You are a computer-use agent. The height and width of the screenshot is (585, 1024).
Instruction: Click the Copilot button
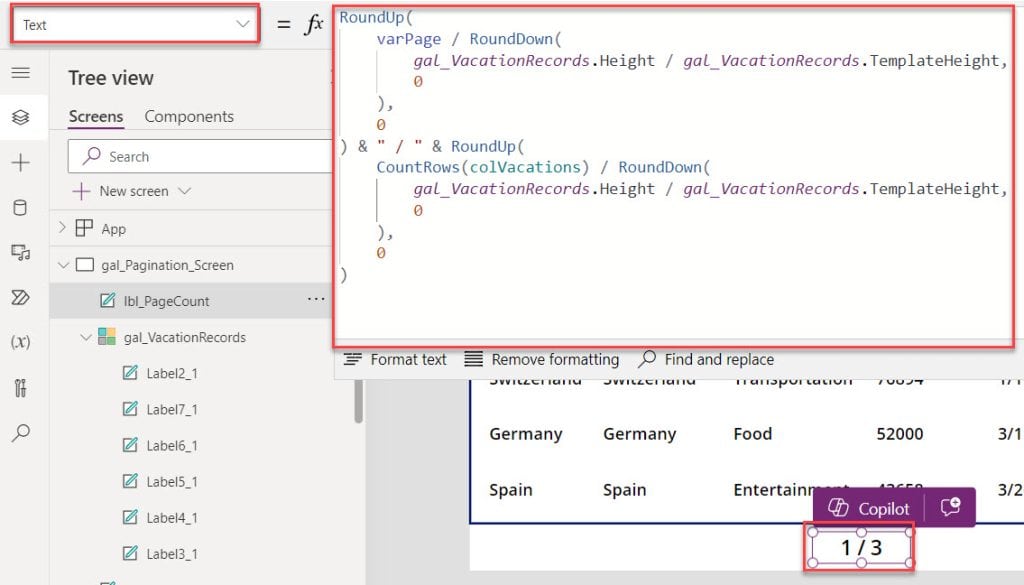pyautogui.click(x=869, y=509)
